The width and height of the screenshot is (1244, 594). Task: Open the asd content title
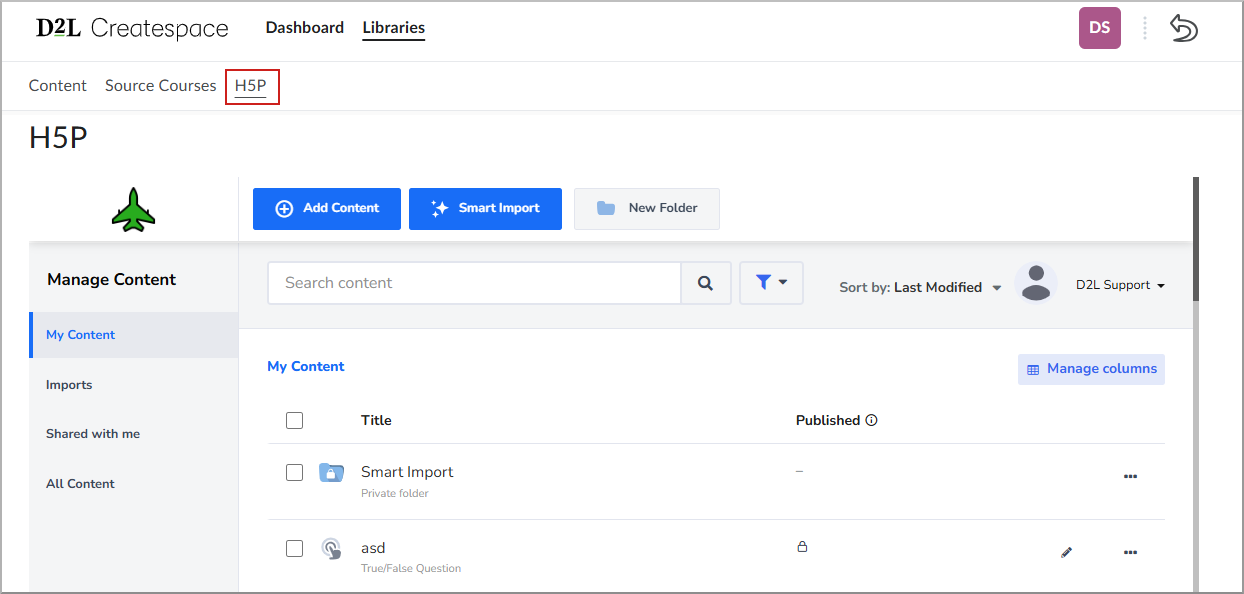(373, 548)
